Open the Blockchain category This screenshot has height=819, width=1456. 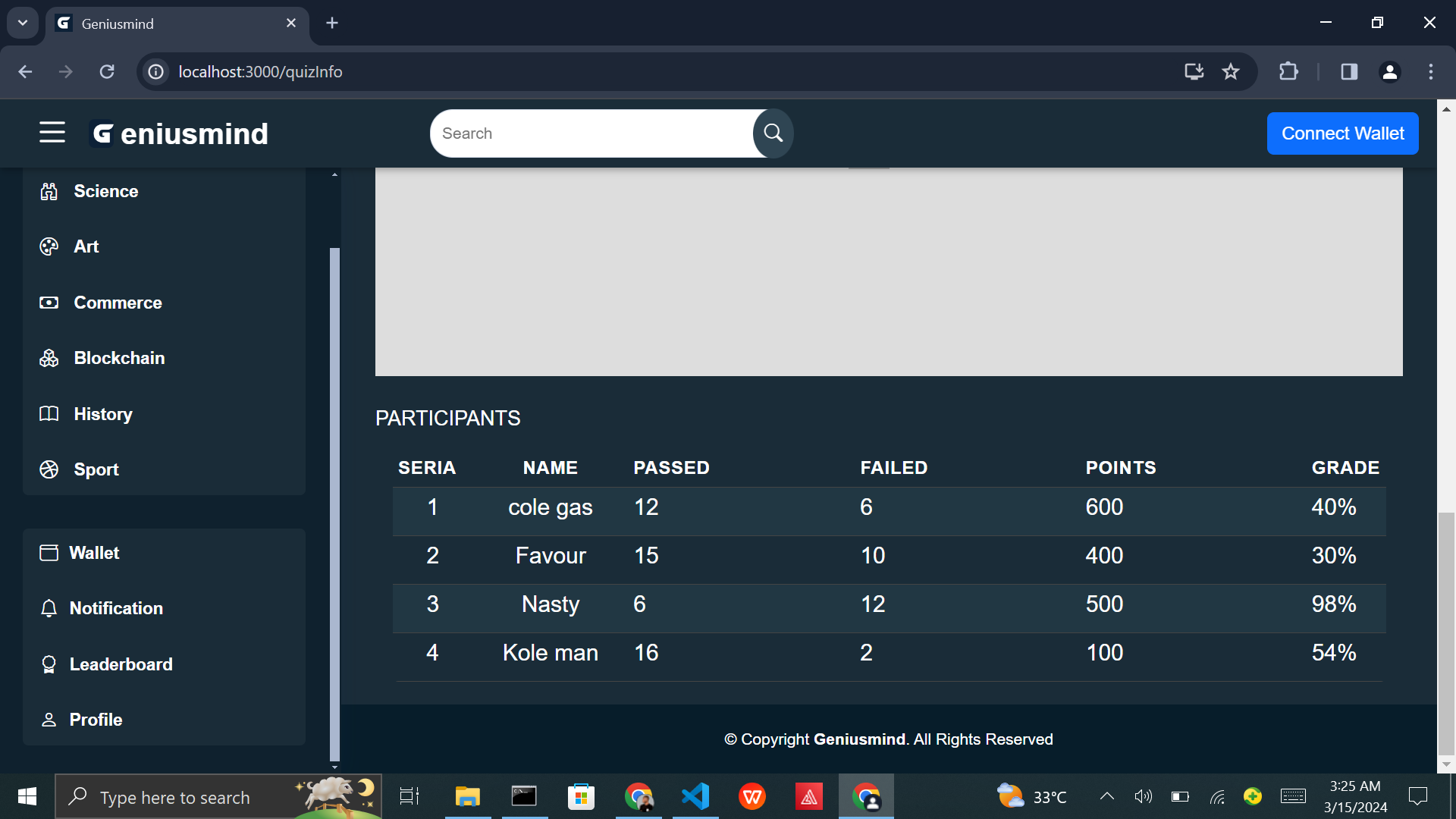point(118,358)
